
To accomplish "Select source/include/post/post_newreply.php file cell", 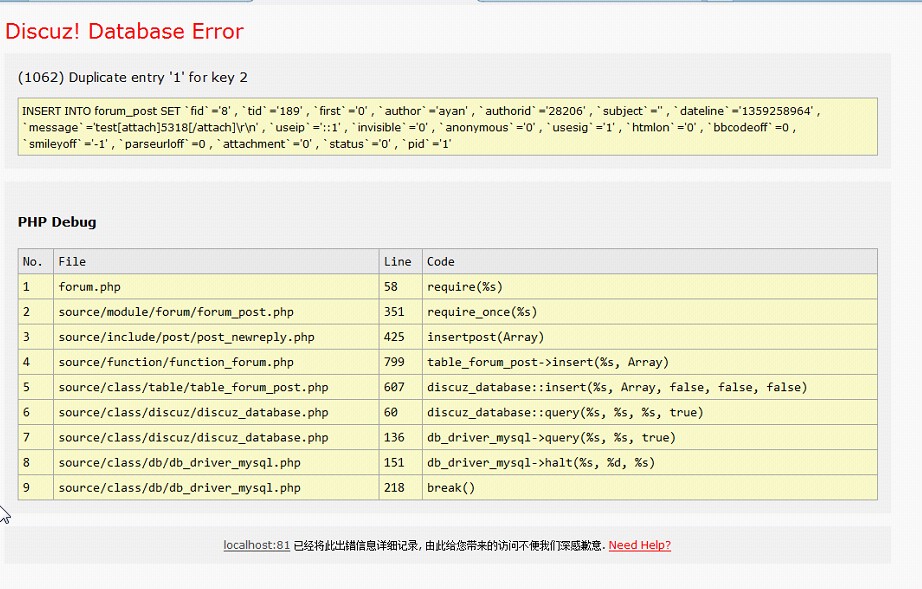I will (x=216, y=337).
